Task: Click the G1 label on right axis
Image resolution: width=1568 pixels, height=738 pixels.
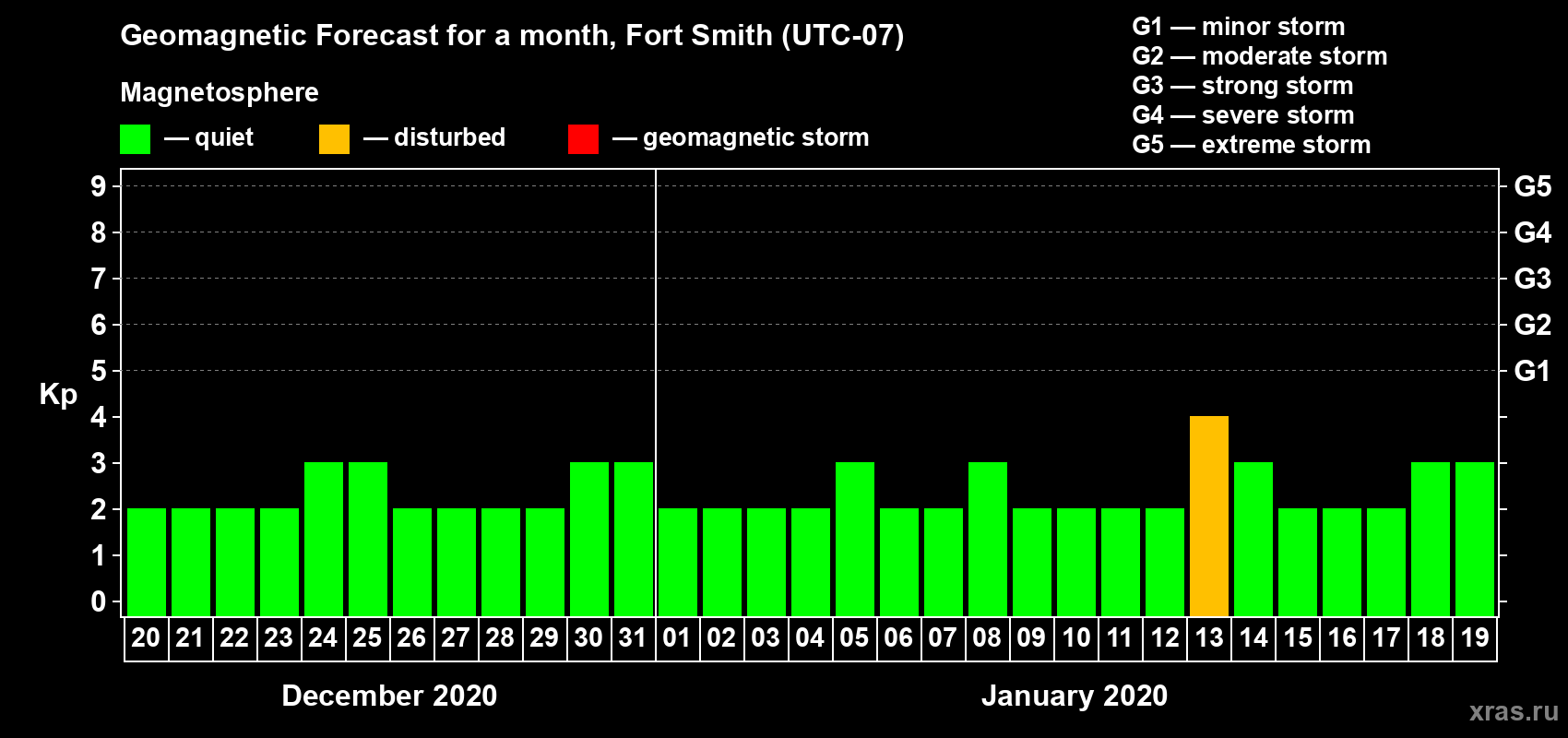Action: [1533, 371]
